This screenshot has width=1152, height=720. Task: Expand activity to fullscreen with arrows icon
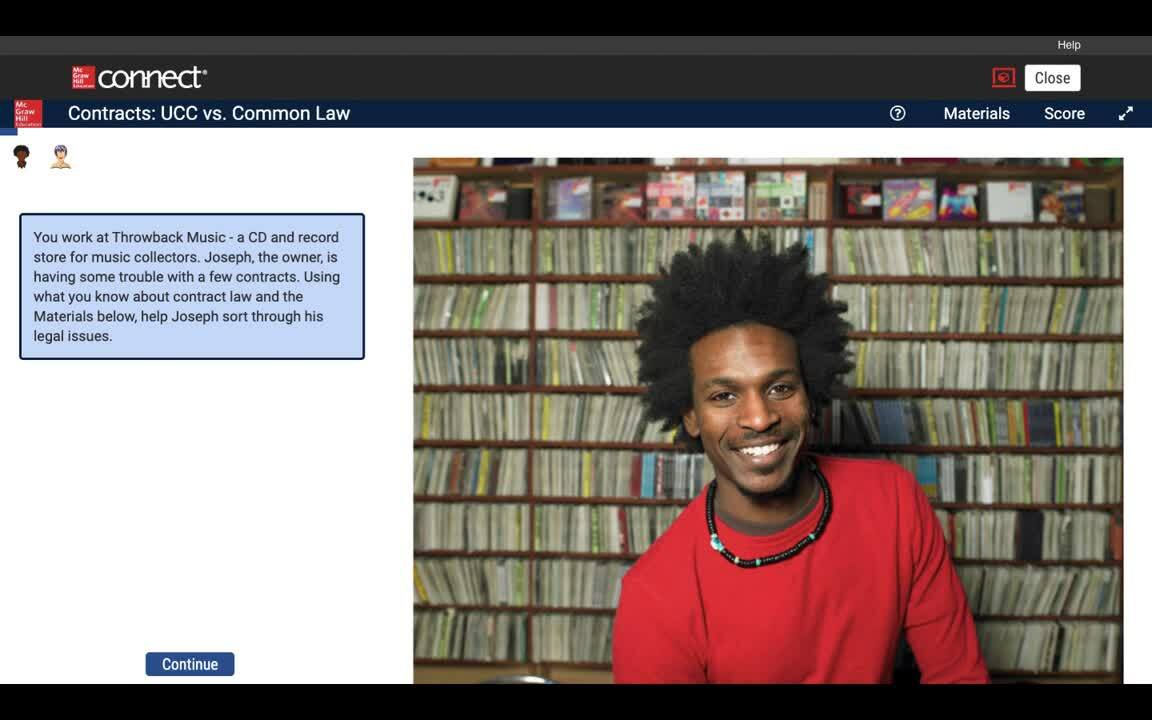pos(1125,114)
